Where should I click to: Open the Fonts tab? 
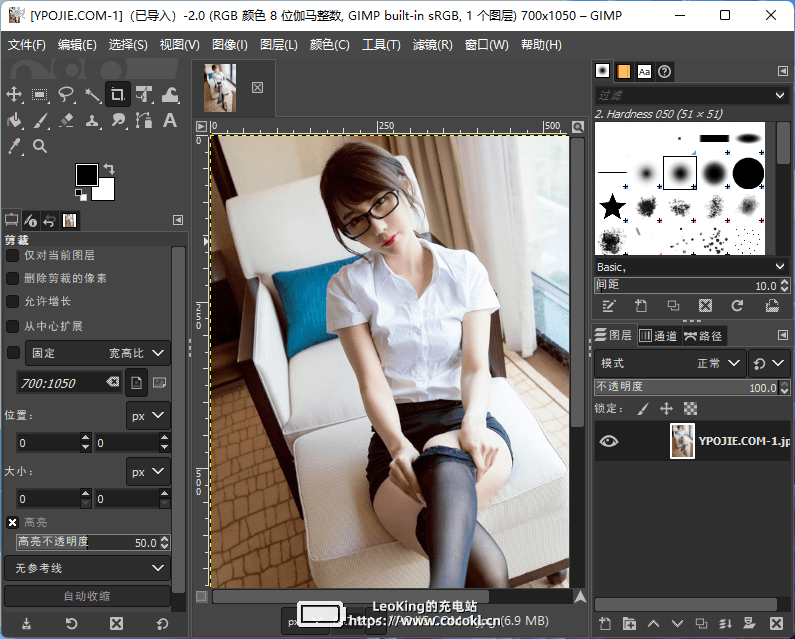(x=644, y=72)
